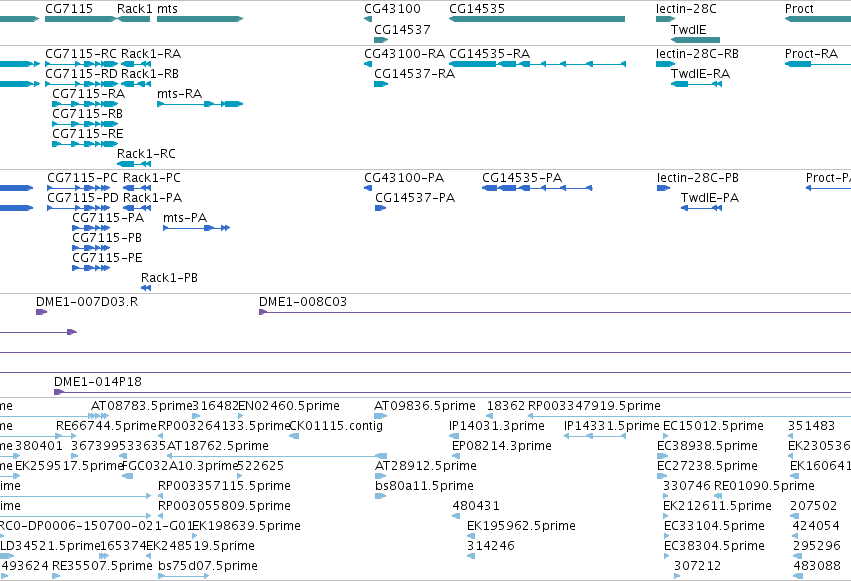Click protein CG14537-PA
The height and width of the screenshot is (581, 851).
coord(415,198)
